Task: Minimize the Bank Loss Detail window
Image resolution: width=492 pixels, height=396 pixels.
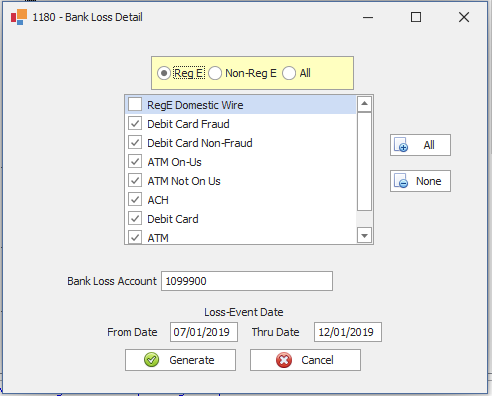Action: pyautogui.click(x=368, y=17)
